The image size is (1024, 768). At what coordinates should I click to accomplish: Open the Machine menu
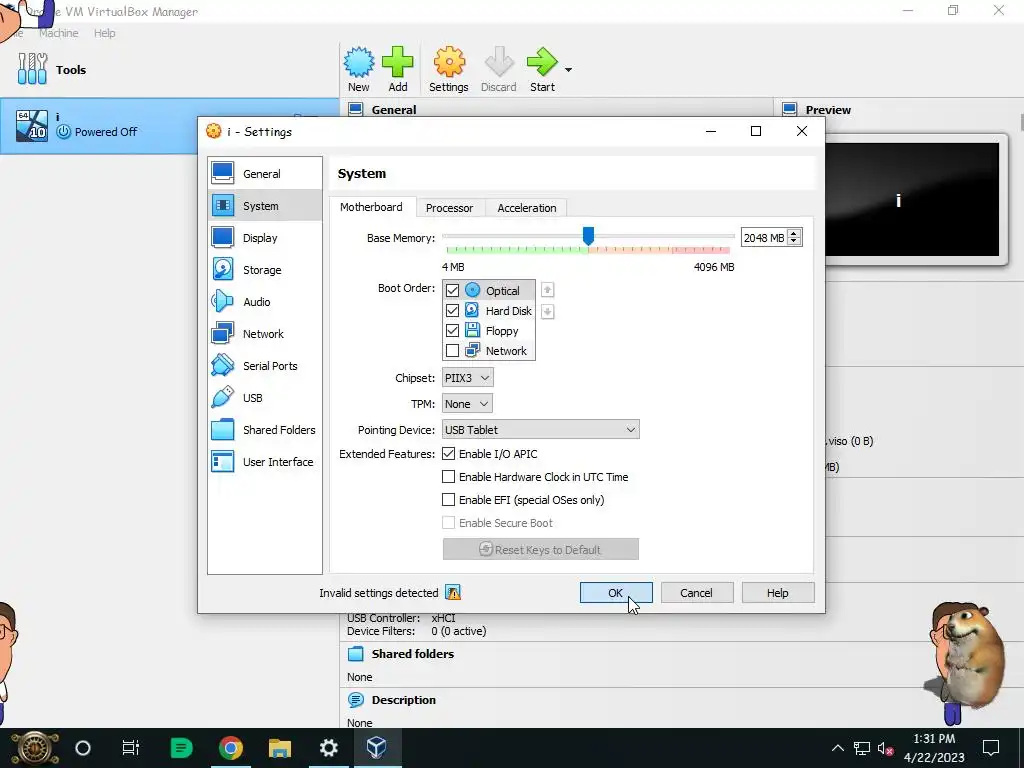tap(59, 33)
